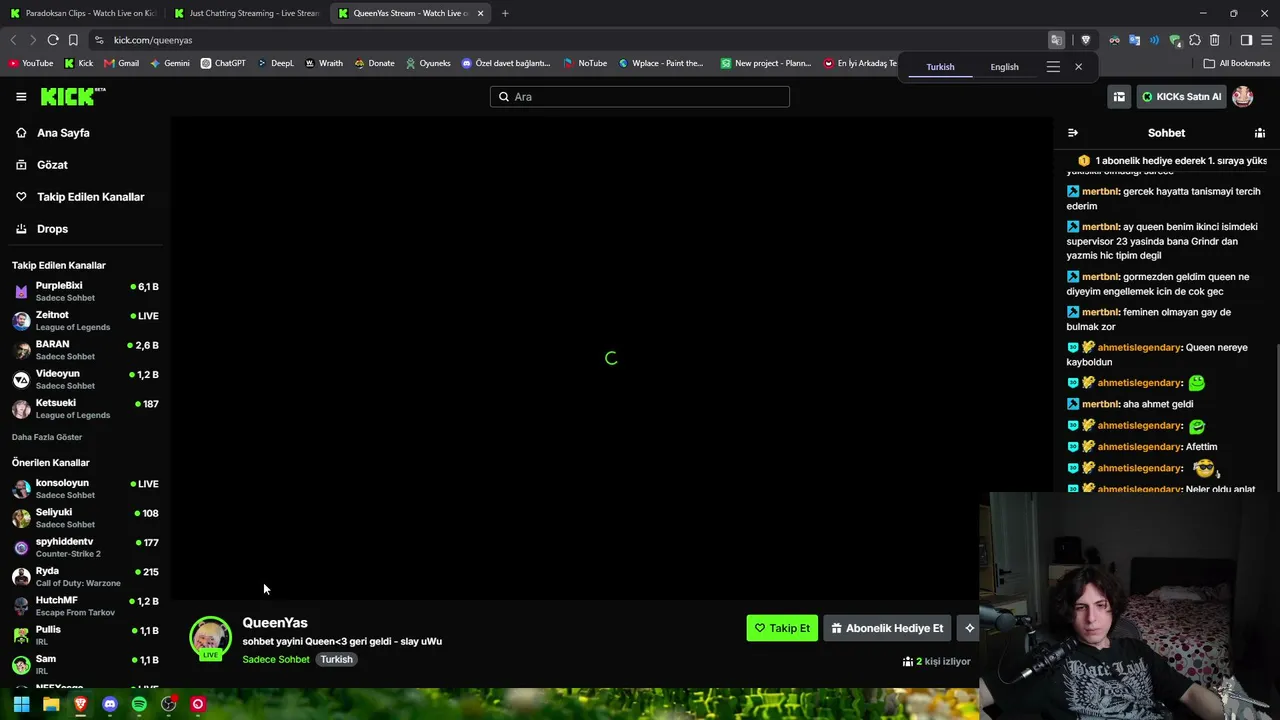
Task: Open the spyhiddentv recommended channel
Action: coord(85,547)
